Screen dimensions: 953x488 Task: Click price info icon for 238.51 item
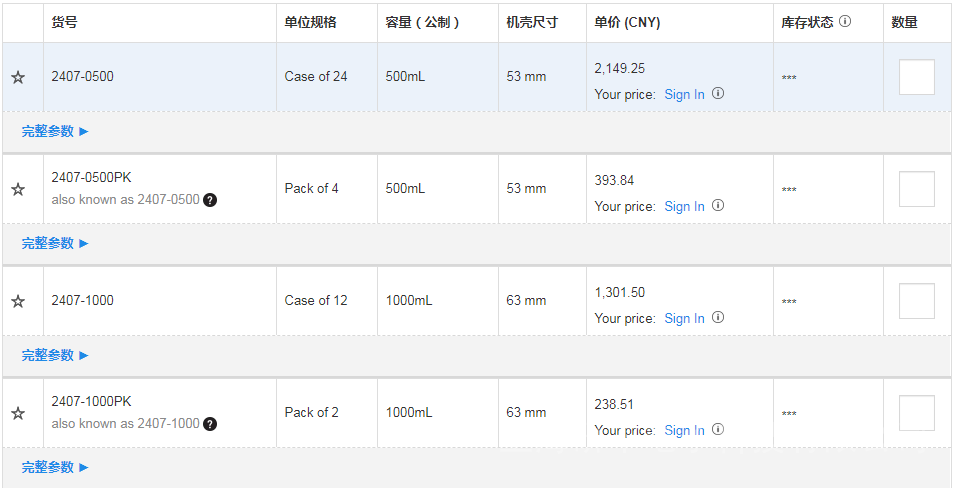coord(718,430)
